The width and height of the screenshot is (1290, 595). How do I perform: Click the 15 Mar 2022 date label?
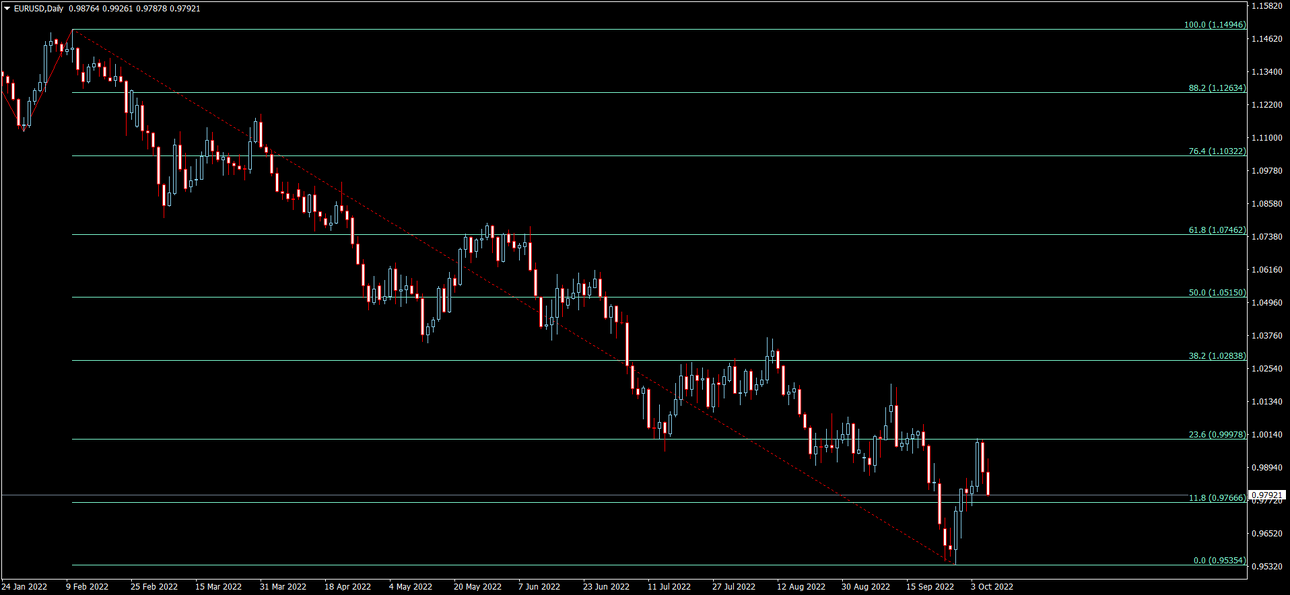coord(218,587)
